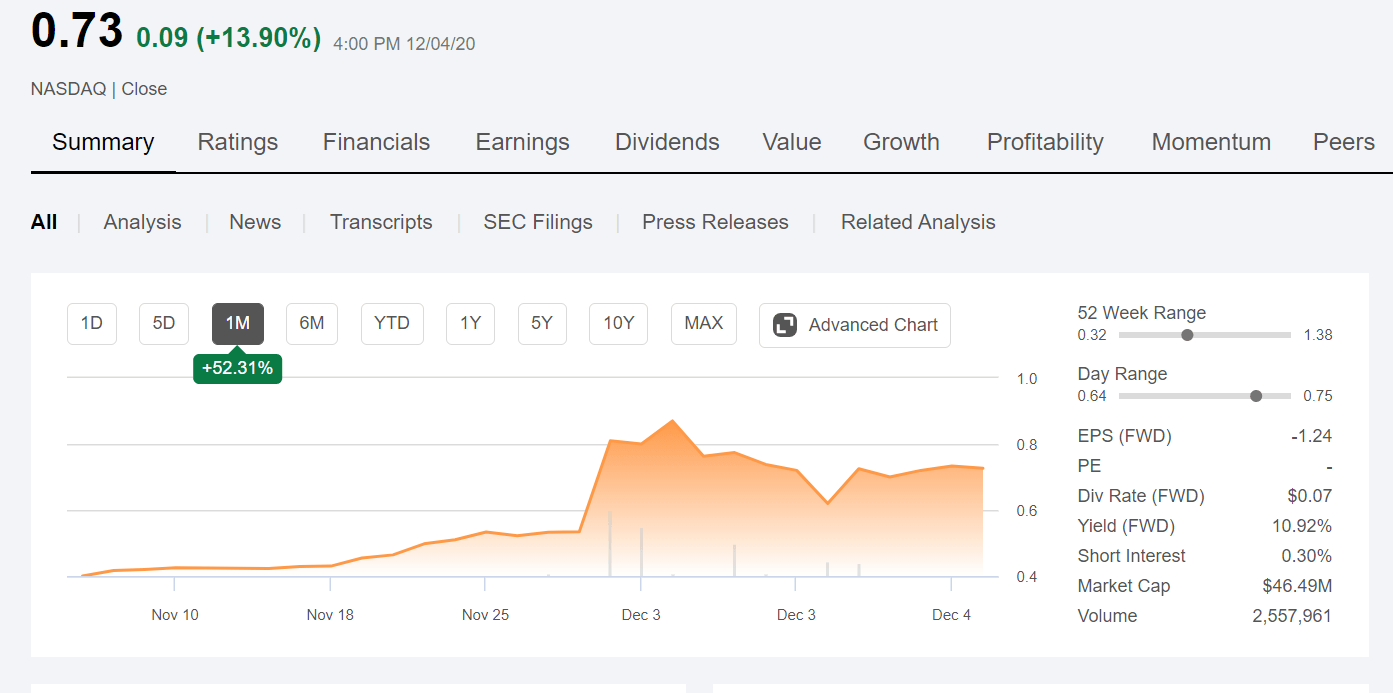Show the 10Y price chart
Image resolution: width=1393 pixels, height=693 pixels.
point(619,324)
